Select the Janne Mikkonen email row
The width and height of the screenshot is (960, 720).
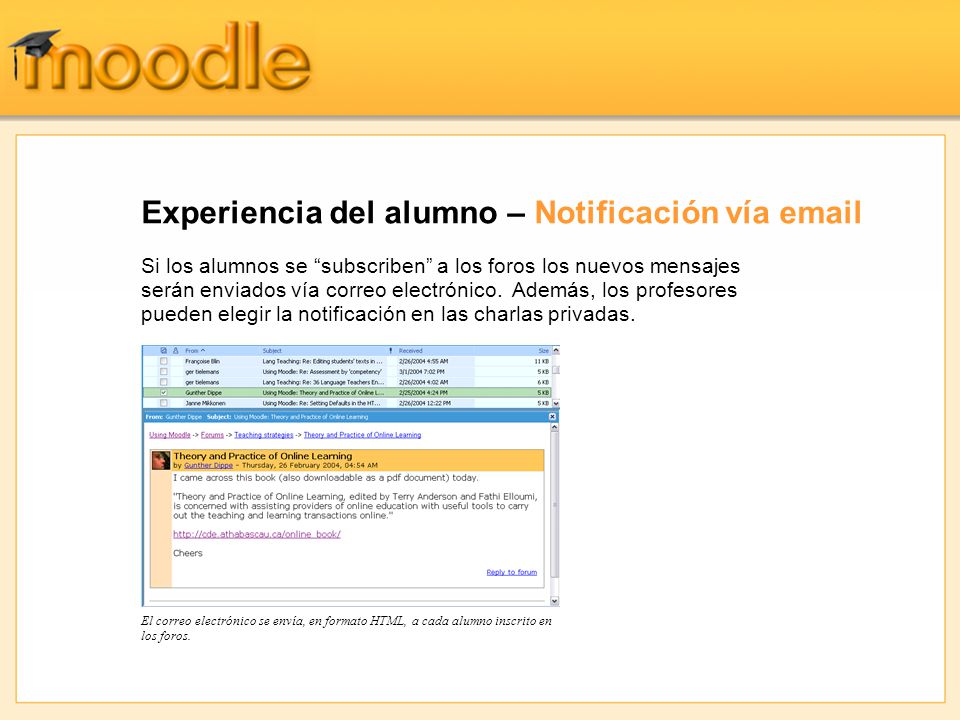point(347,403)
